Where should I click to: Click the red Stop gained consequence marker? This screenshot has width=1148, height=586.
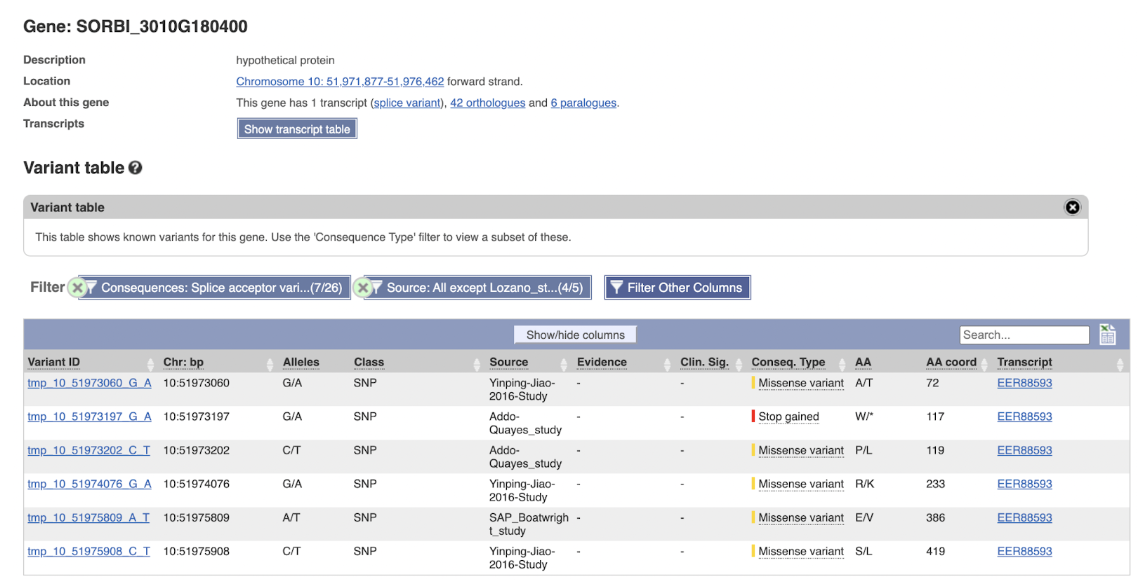(x=753, y=417)
